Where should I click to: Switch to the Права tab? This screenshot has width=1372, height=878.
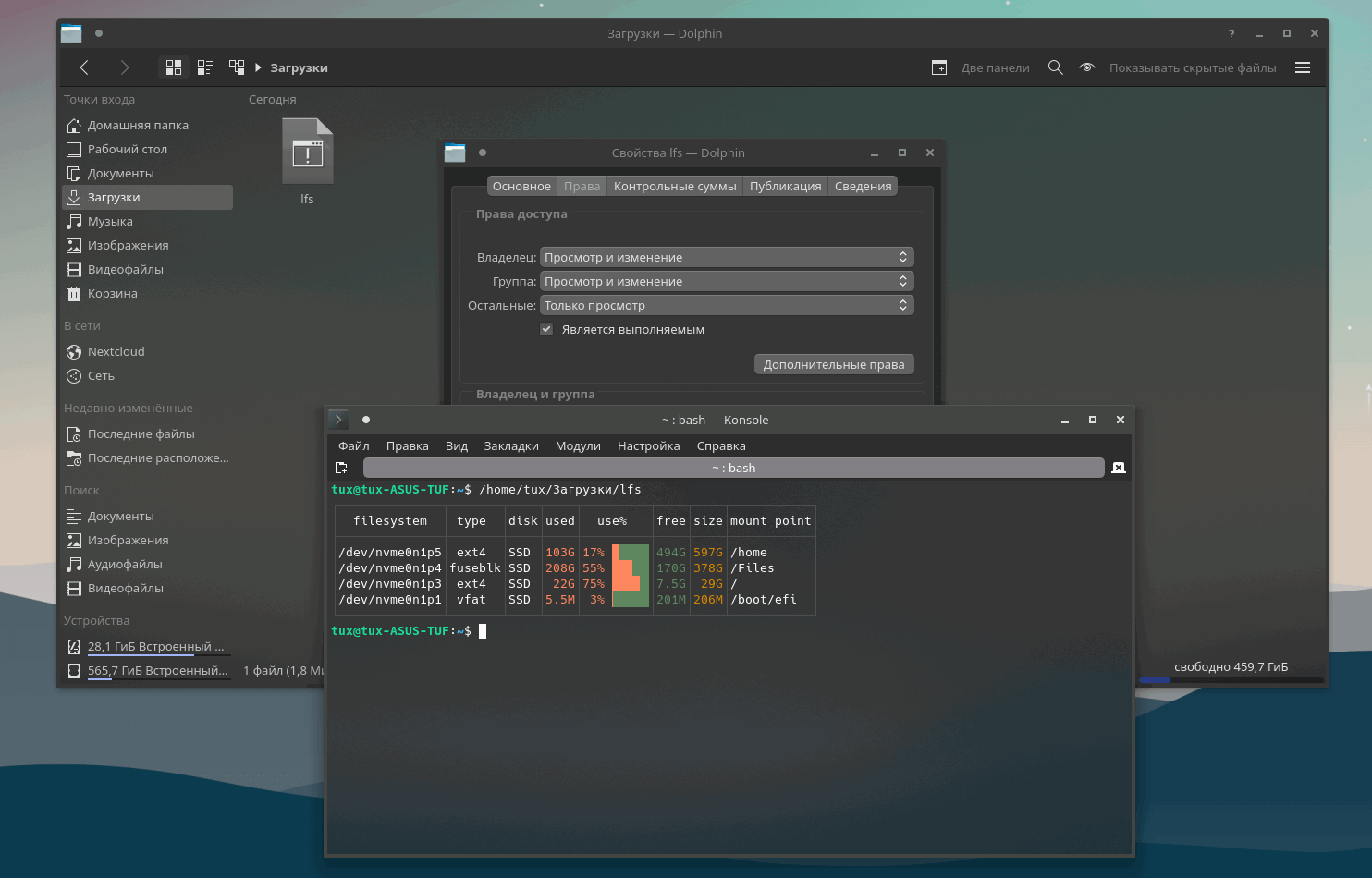(x=582, y=186)
